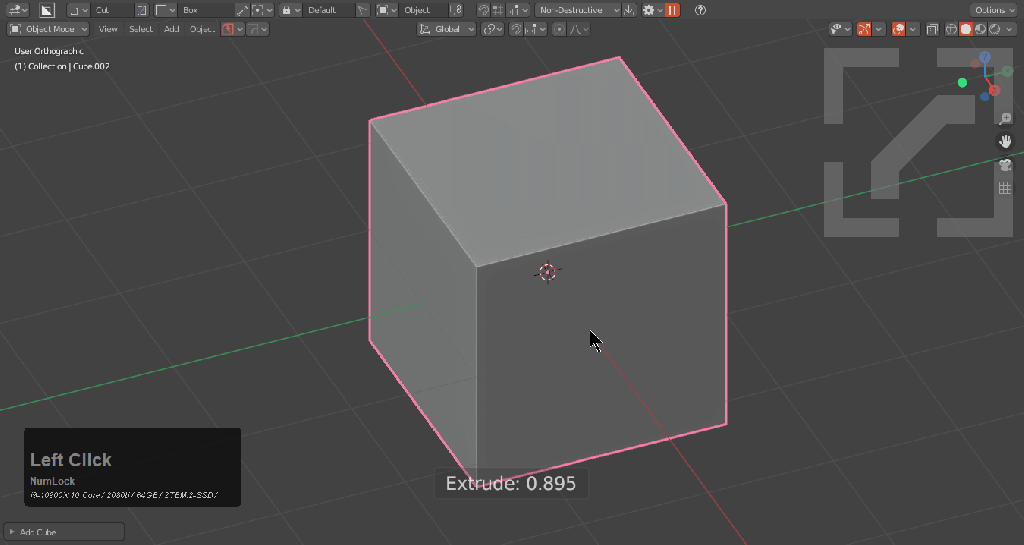Image resolution: width=1024 pixels, height=545 pixels.
Task: Toggle X-ray view icon
Action: [x=932, y=29]
